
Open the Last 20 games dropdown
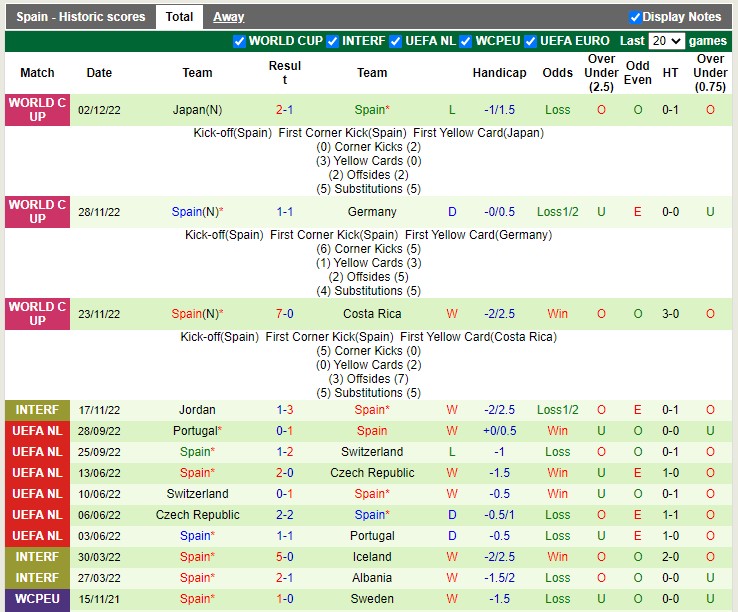[666, 41]
